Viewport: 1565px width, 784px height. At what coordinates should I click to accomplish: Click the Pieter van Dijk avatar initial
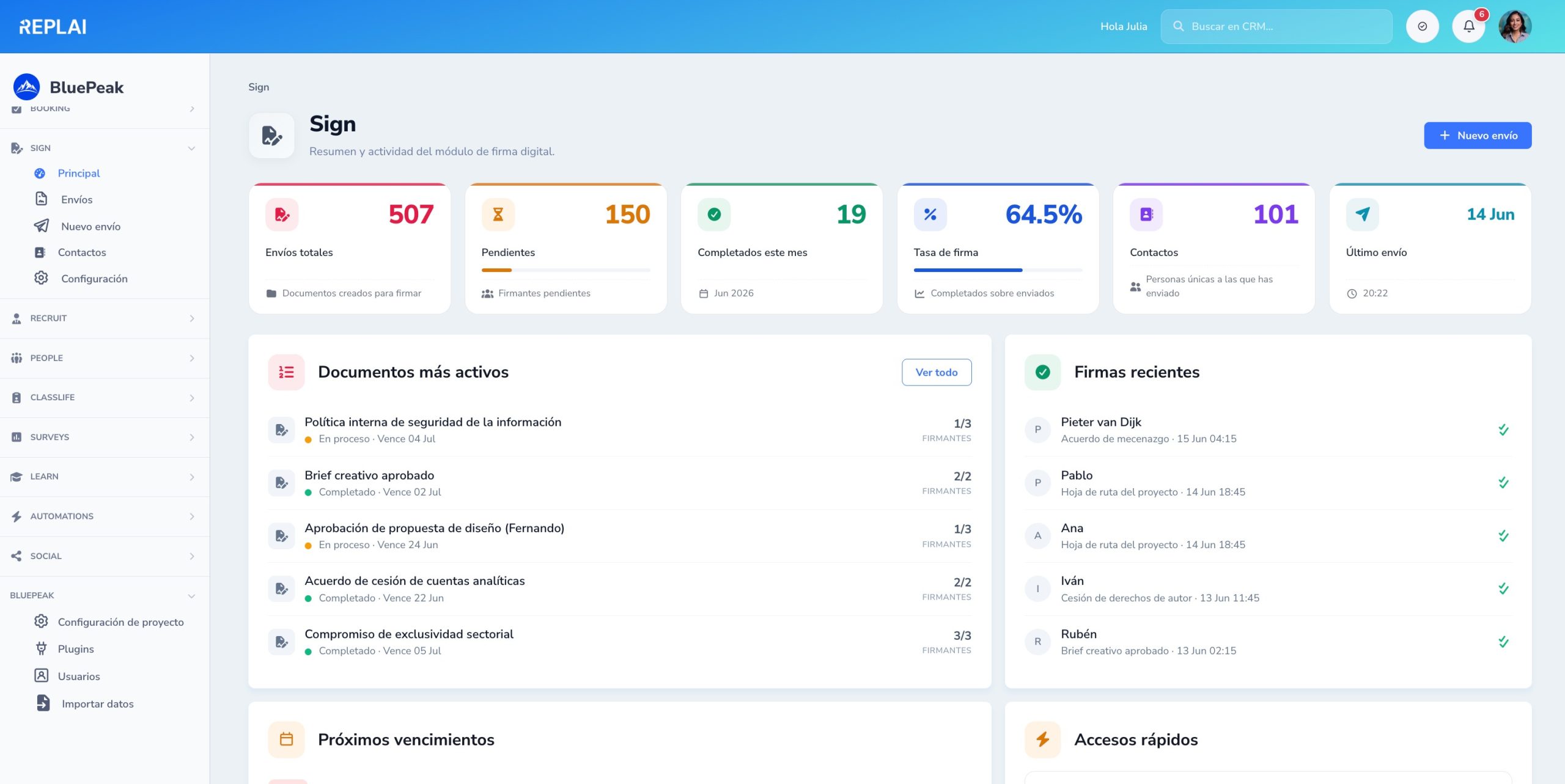coord(1037,430)
